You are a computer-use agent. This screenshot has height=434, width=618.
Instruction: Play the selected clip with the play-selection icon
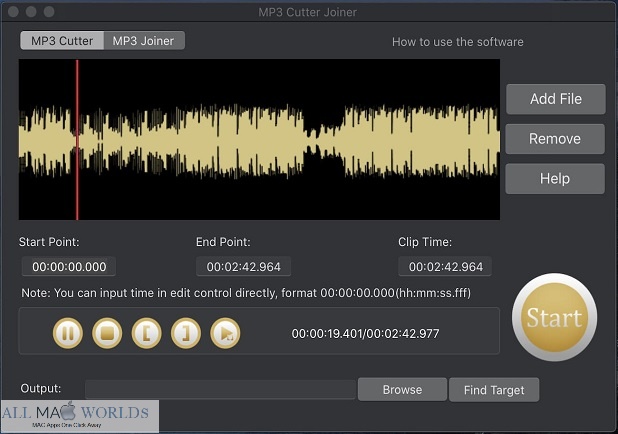[225, 333]
